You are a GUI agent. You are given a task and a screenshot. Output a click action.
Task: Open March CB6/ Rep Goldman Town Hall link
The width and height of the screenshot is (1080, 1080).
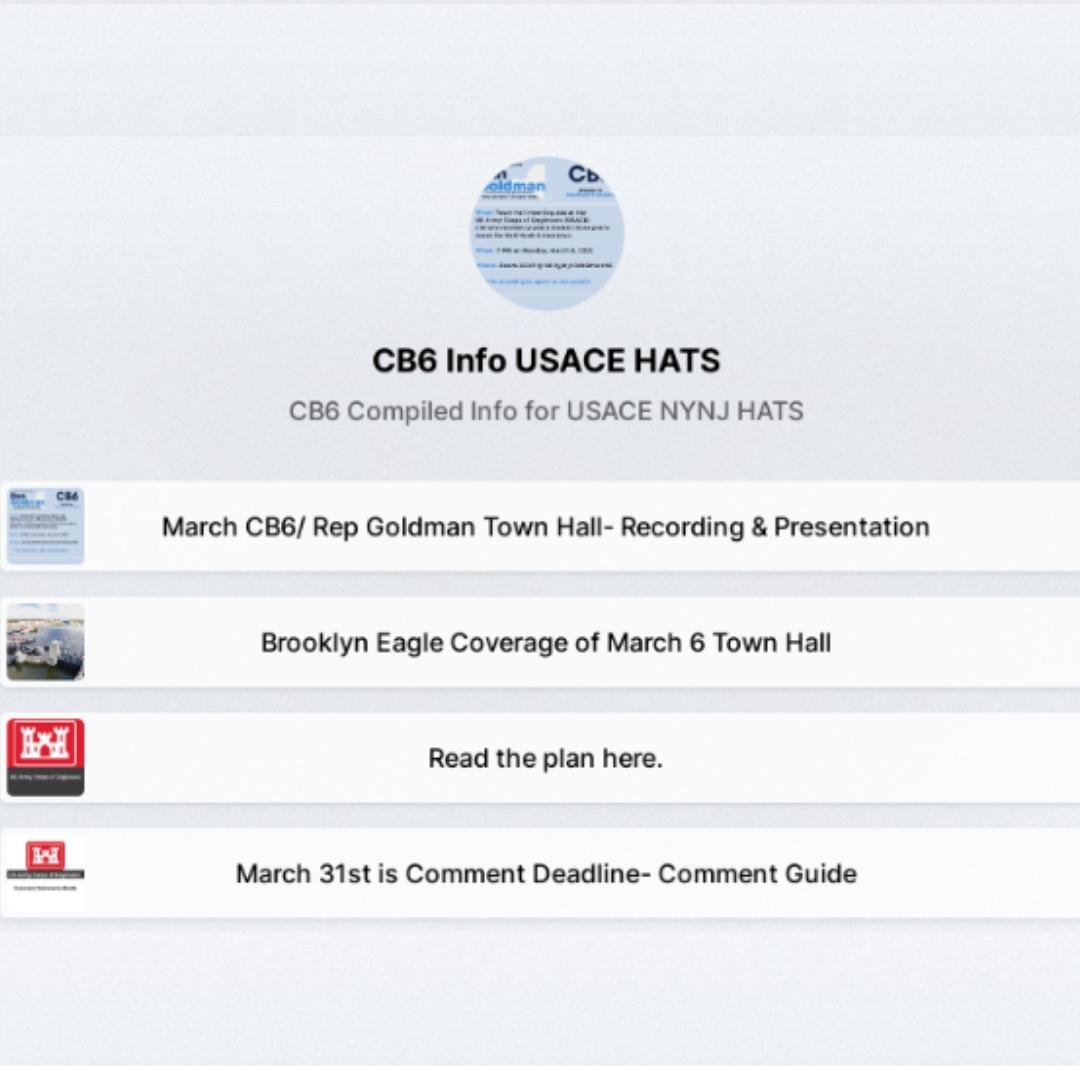540,527
